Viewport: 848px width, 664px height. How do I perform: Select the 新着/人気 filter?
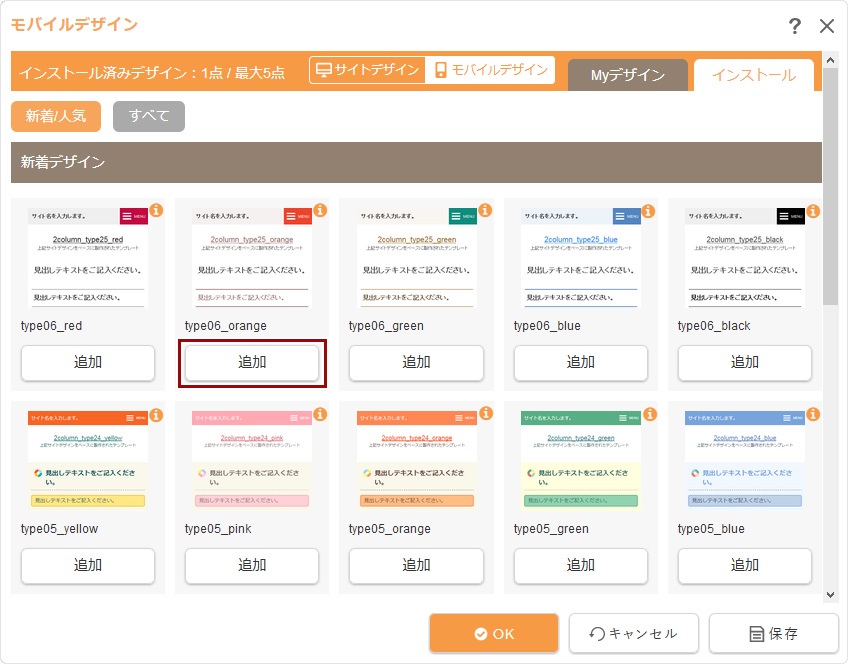click(x=56, y=116)
